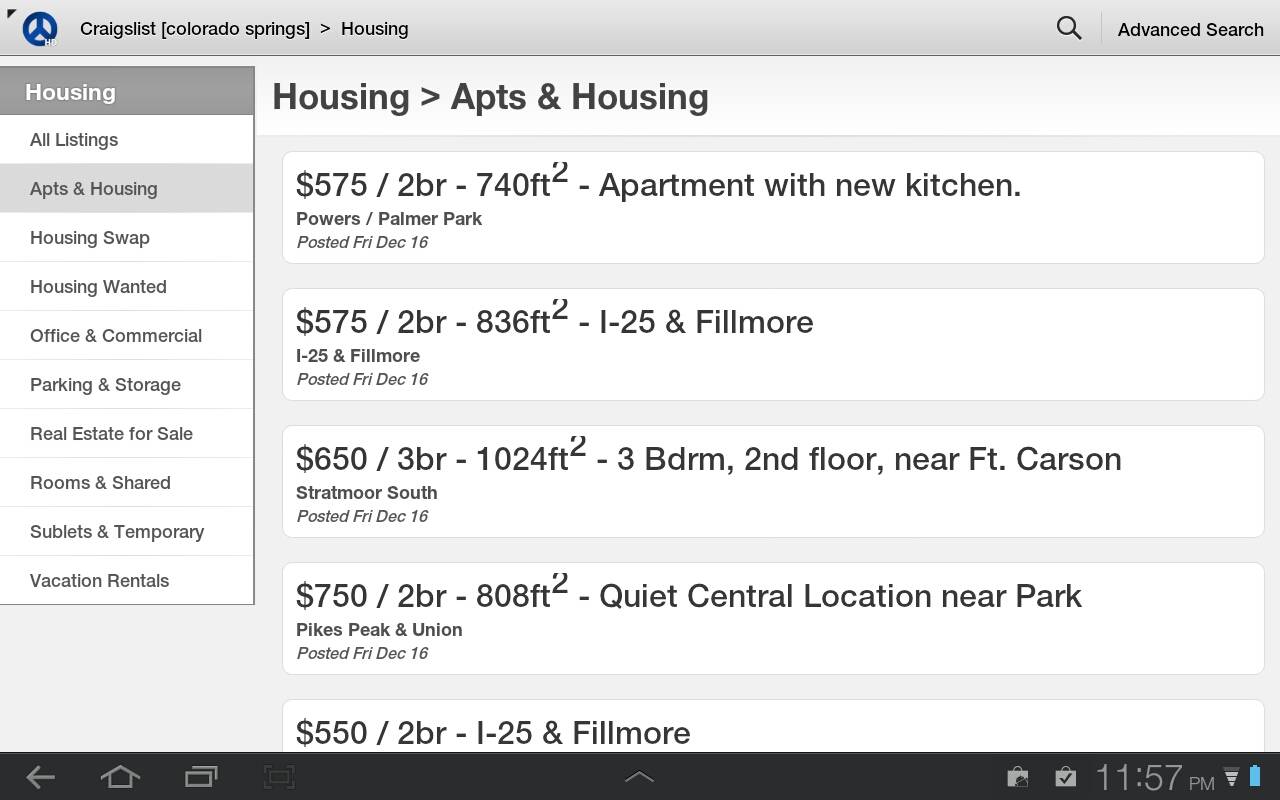Open $575 Apartment with new kitchen listing
Image resolution: width=1280 pixels, height=800 pixels.
click(x=773, y=208)
